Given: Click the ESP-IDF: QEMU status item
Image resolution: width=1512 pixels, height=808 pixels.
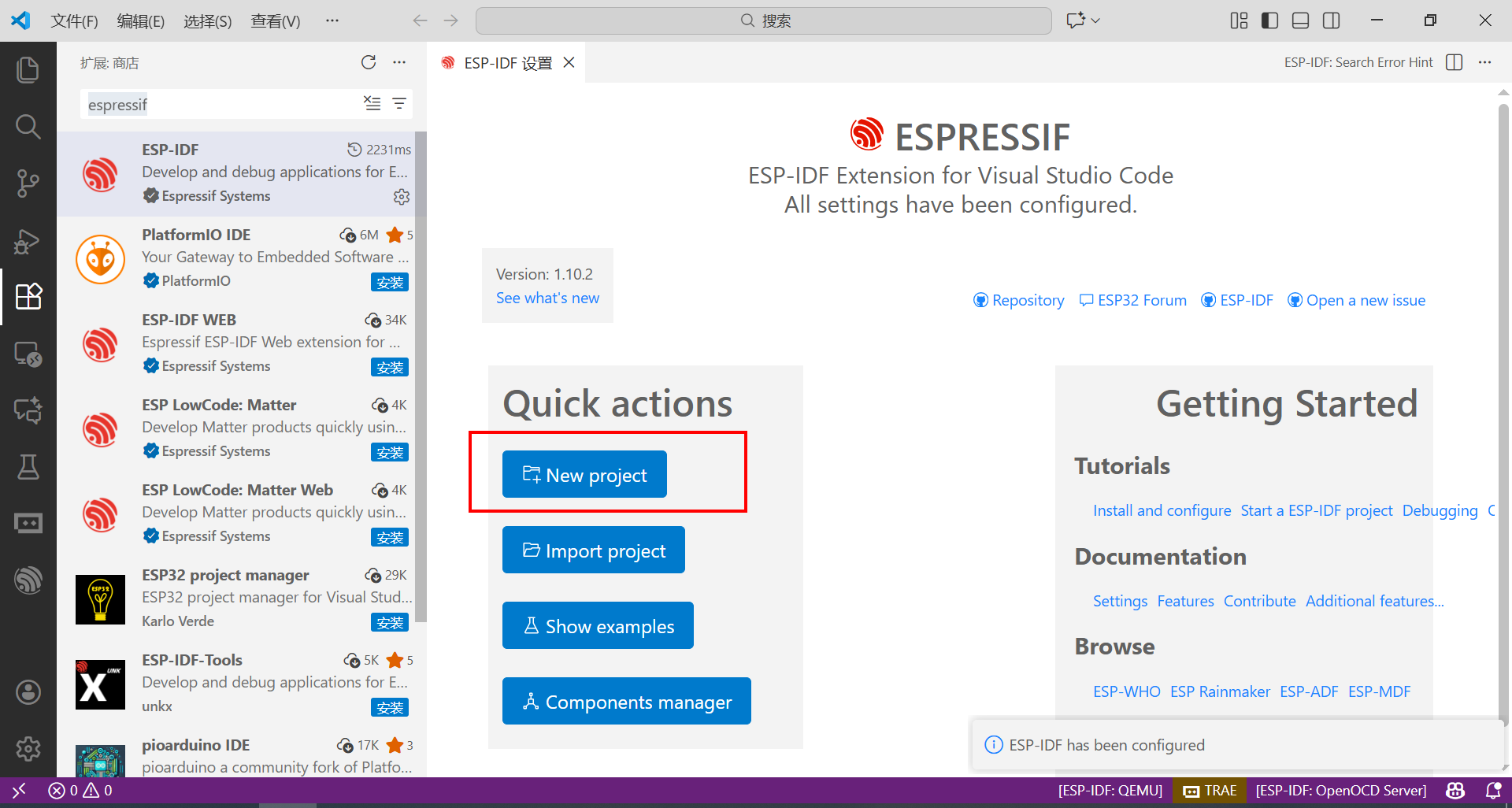Looking at the screenshot, I should 1110,790.
